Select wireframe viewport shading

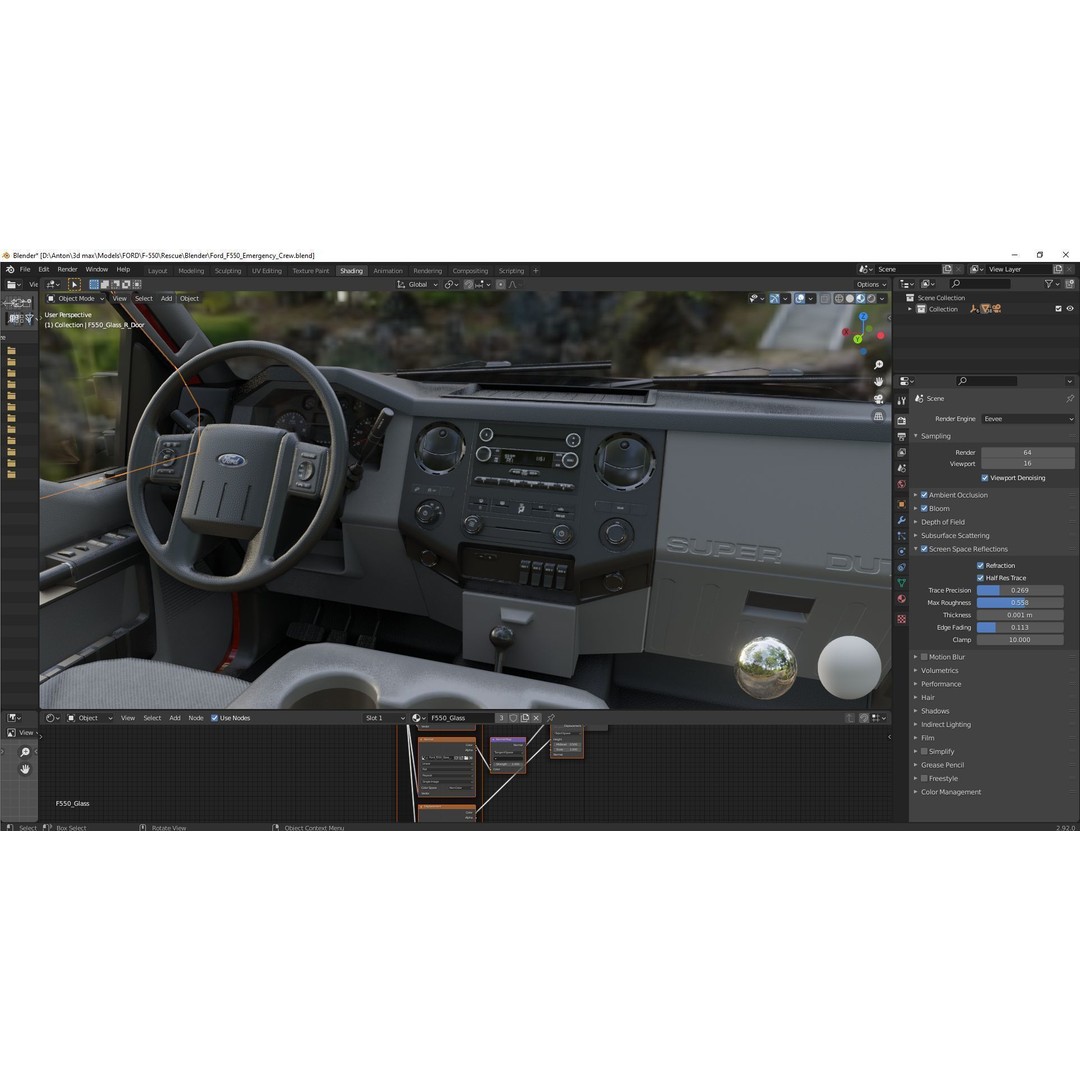click(x=839, y=299)
